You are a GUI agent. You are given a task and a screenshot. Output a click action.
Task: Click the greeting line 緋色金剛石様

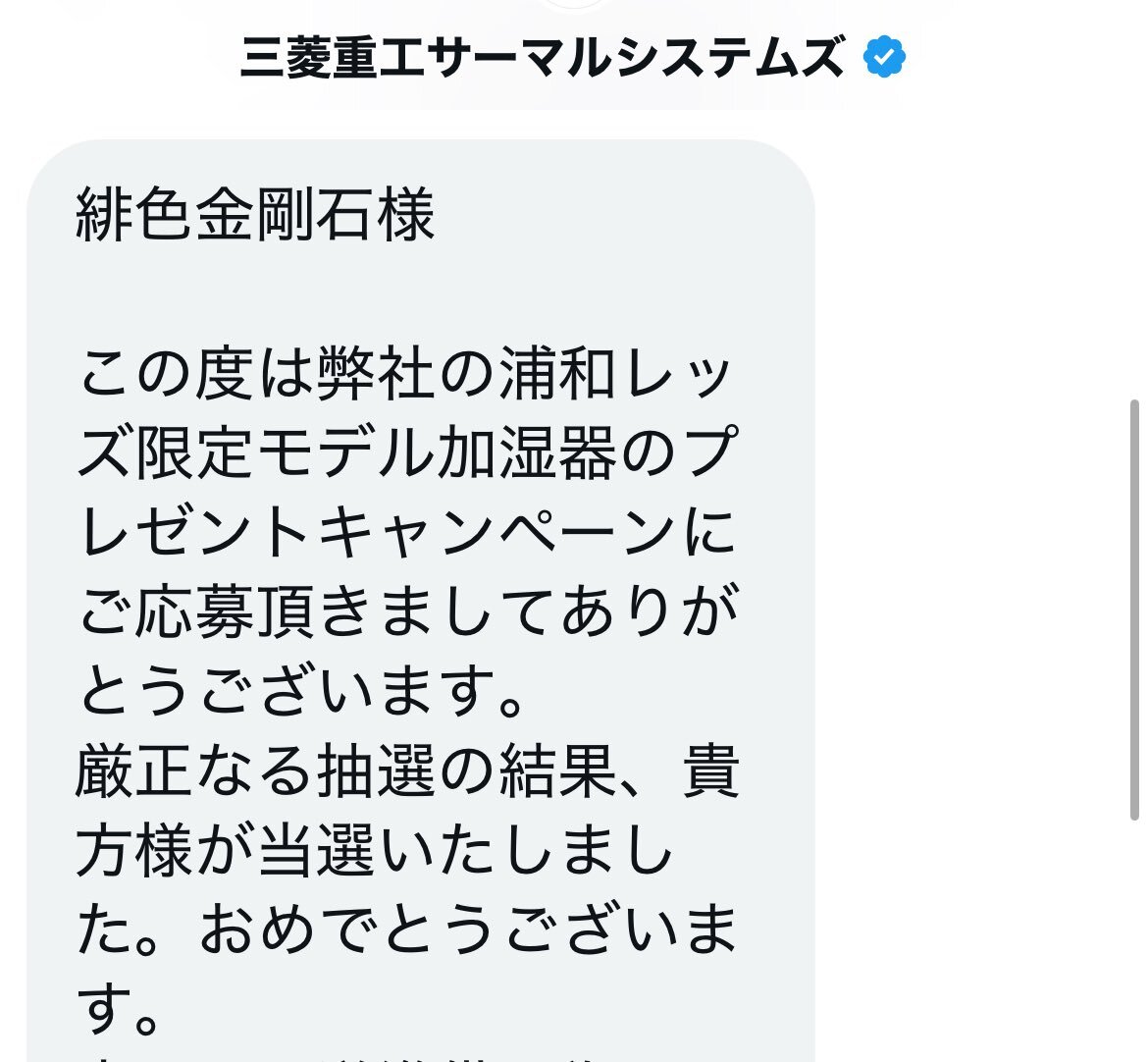click(x=255, y=215)
